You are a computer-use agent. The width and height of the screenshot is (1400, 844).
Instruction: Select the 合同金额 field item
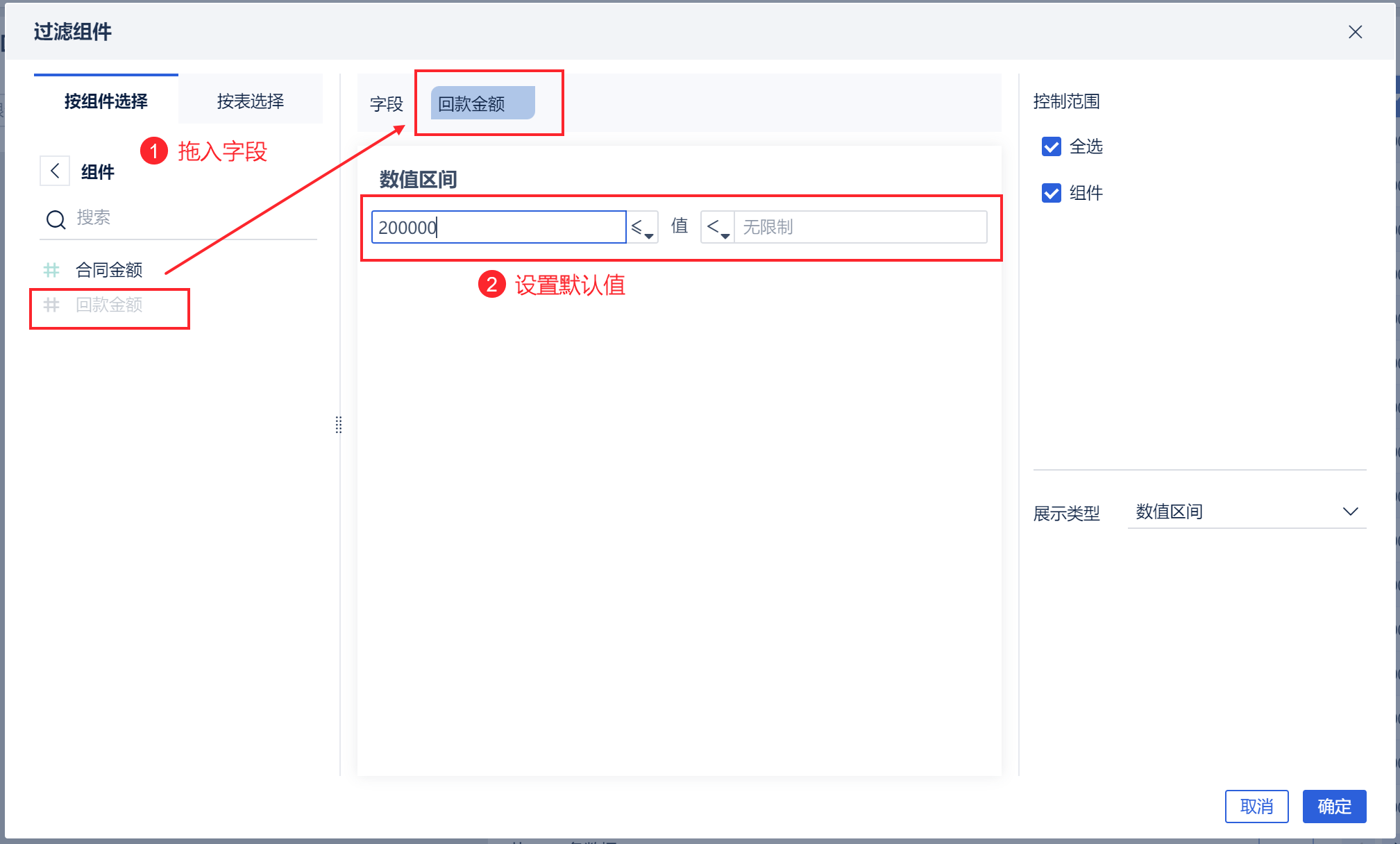click(109, 270)
